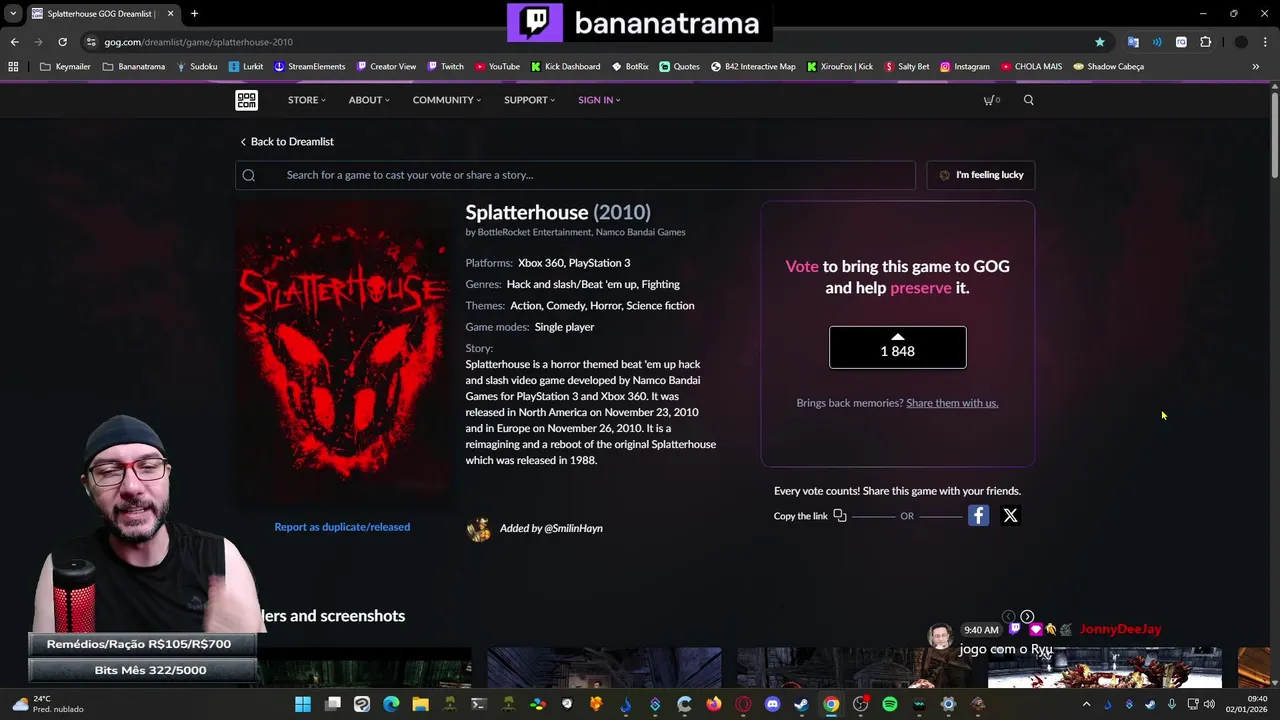Expand the SUPPORT dropdown menu
This screenshot has height=720, width=1280.
click(x=529, y=100)
